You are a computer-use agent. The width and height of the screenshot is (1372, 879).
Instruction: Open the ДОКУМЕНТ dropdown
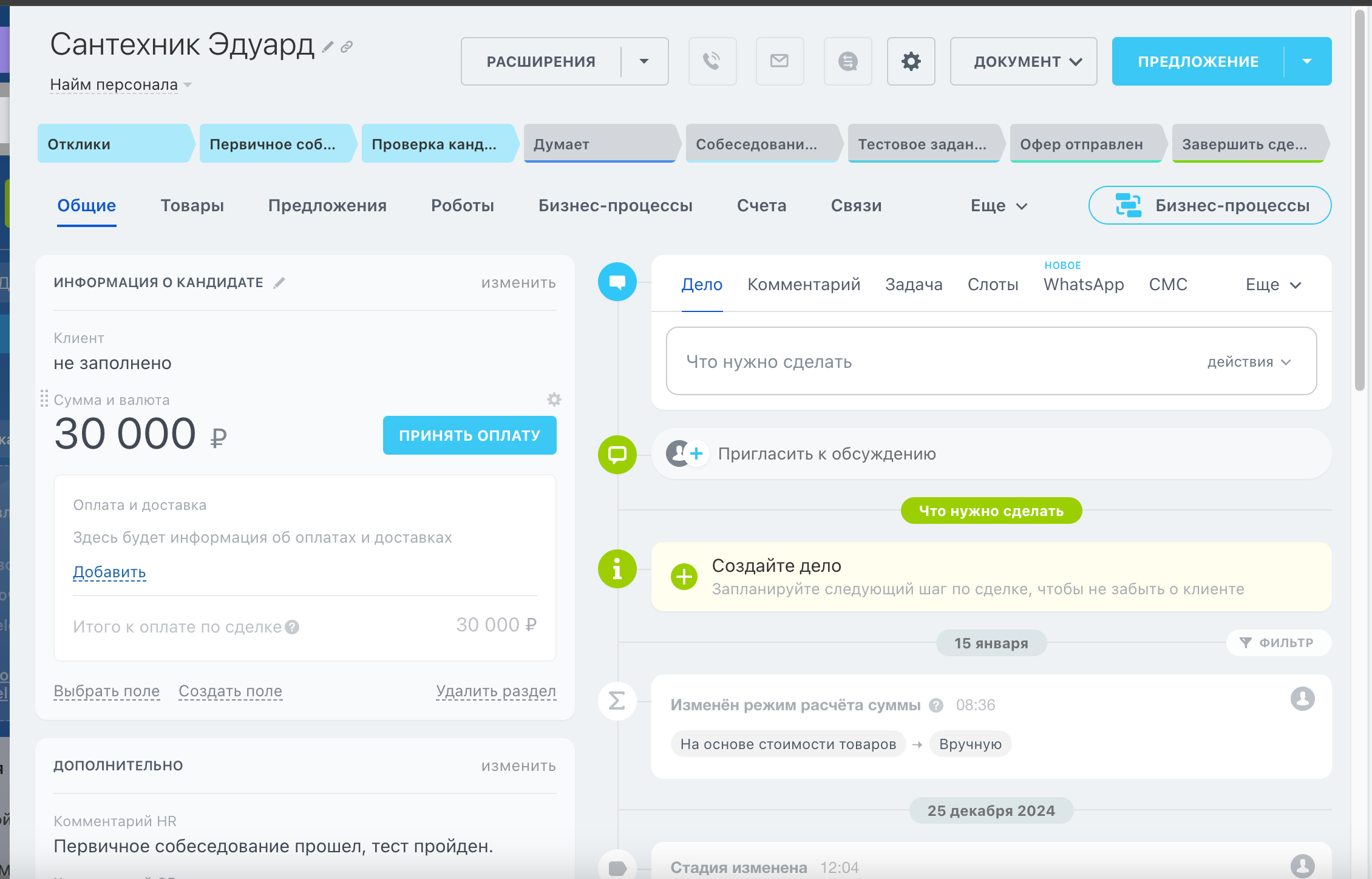click(x=1024, y=61)
